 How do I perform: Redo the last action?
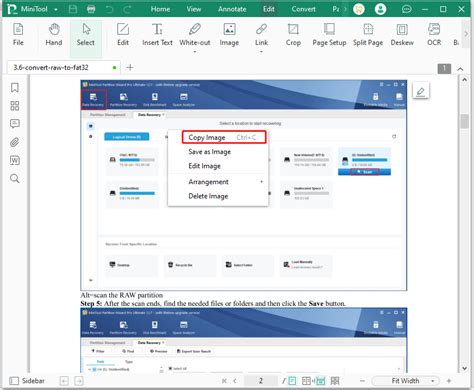click(127, 9)
